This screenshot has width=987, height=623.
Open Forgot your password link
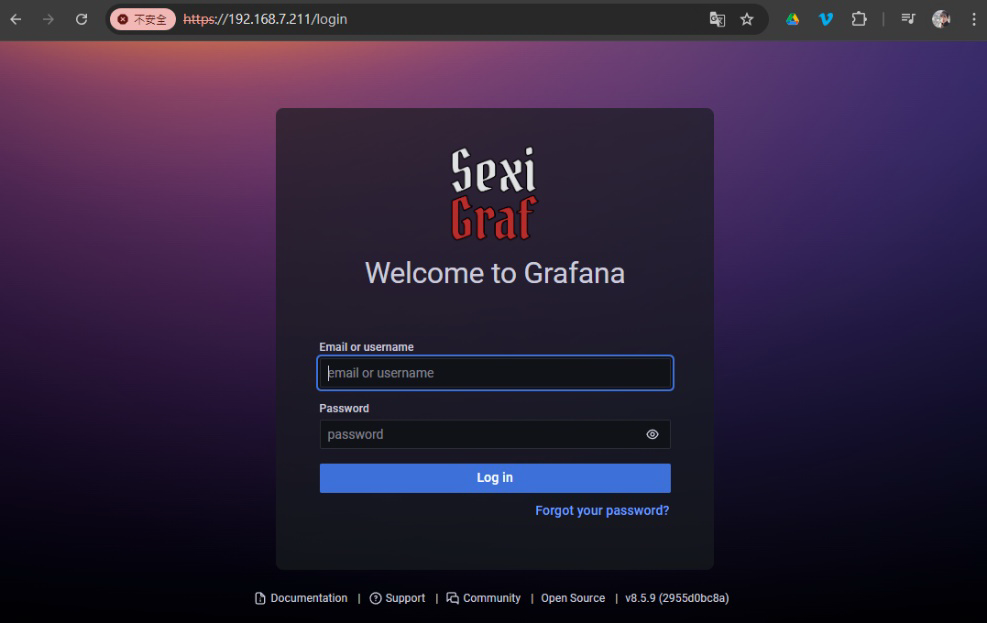click(602, 510)
